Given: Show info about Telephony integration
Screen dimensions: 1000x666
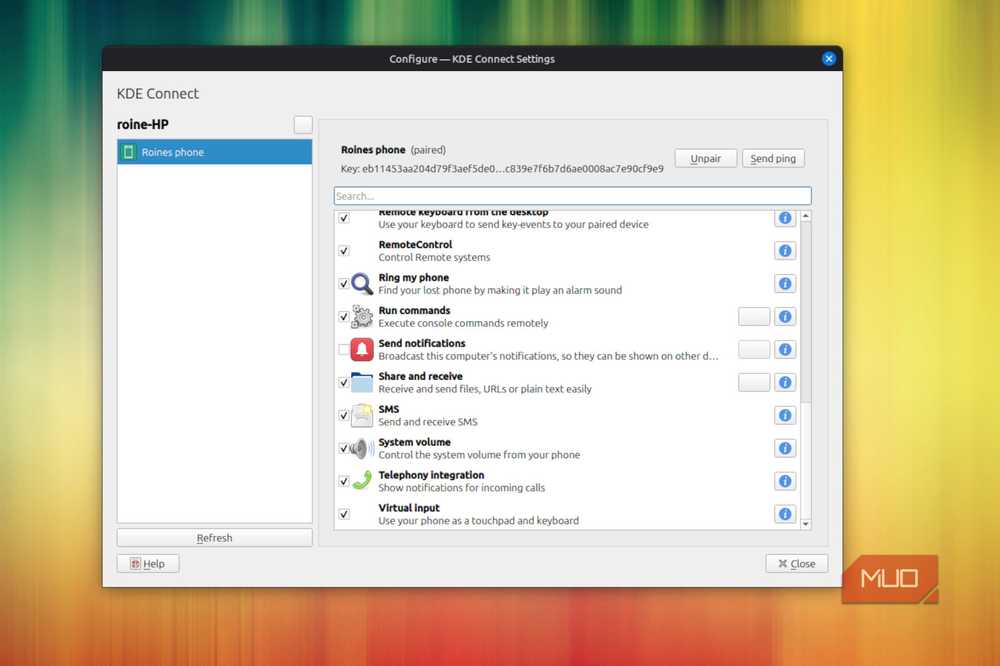Looking at the screenshot, I should 785,481.
